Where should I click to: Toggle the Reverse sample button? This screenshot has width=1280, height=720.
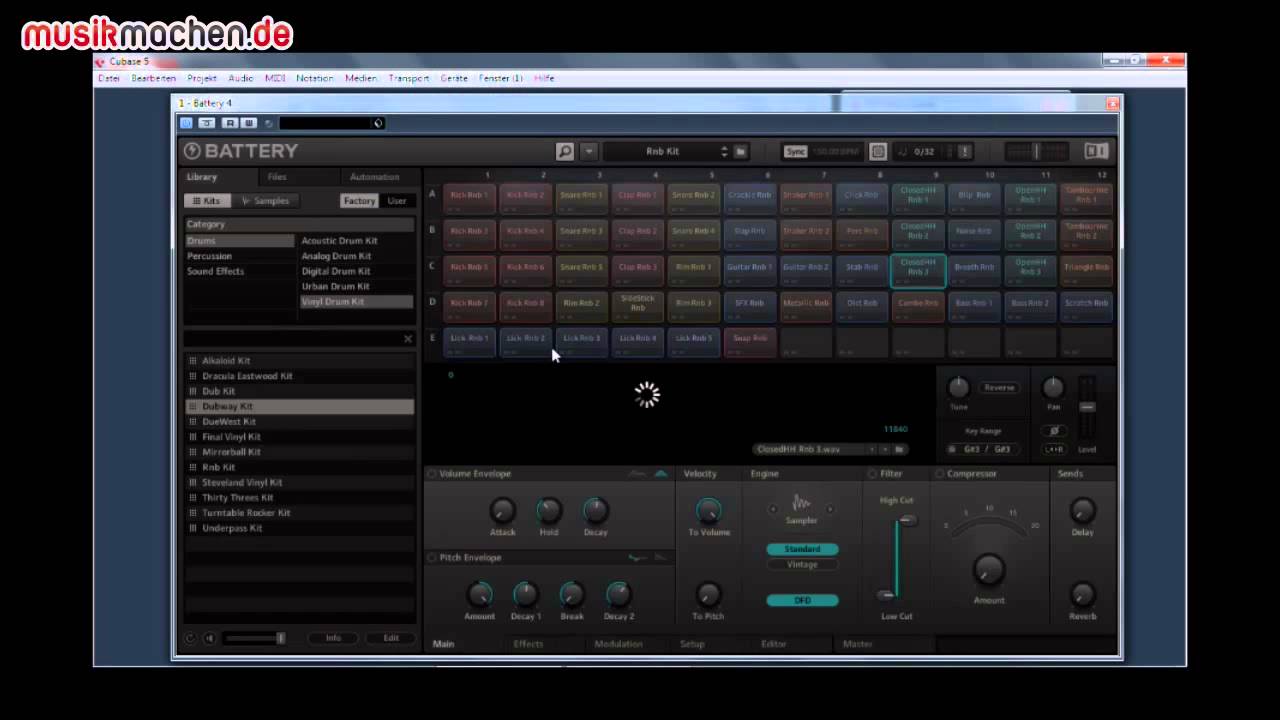[x=999, y=387]
